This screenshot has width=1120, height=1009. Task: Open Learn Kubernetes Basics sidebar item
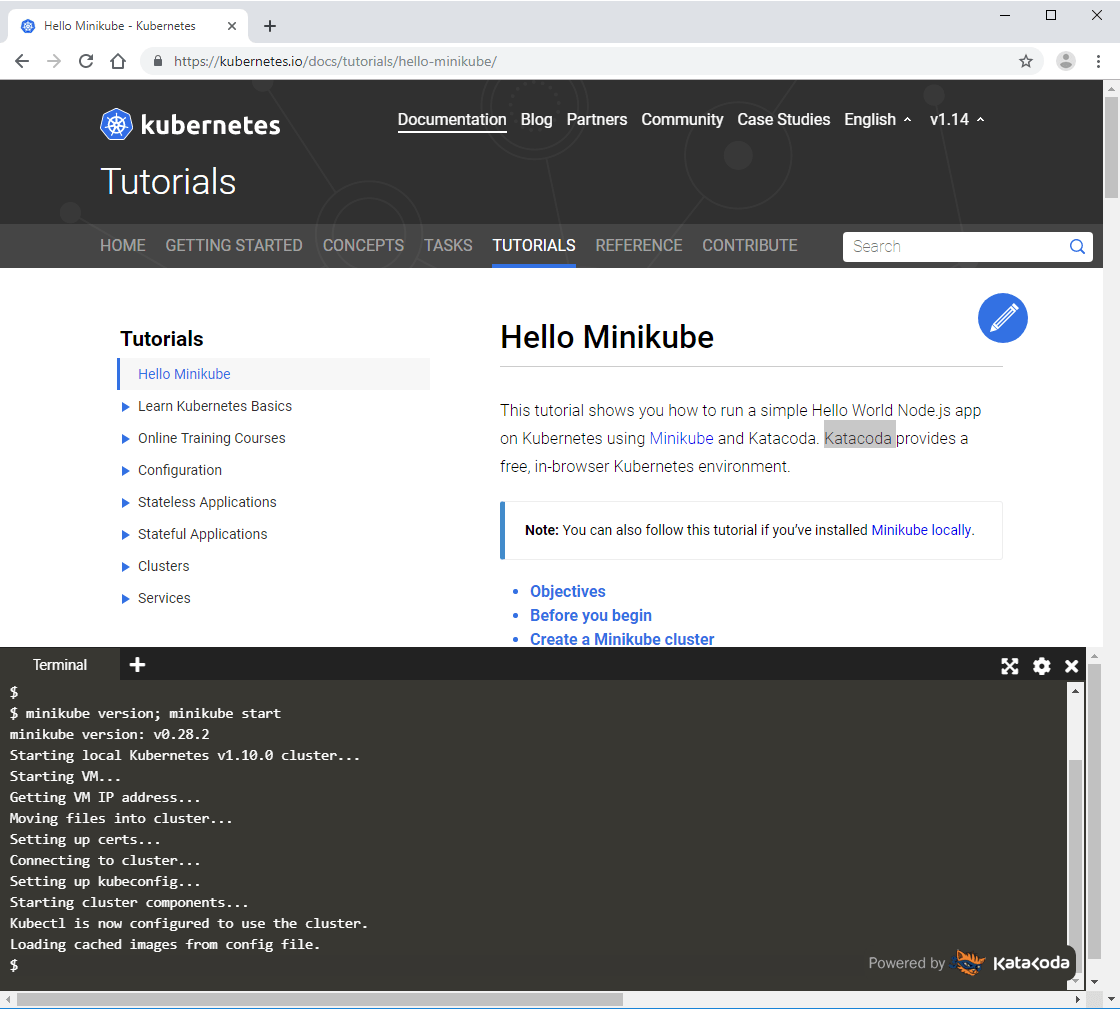click(x=215, y=406)
